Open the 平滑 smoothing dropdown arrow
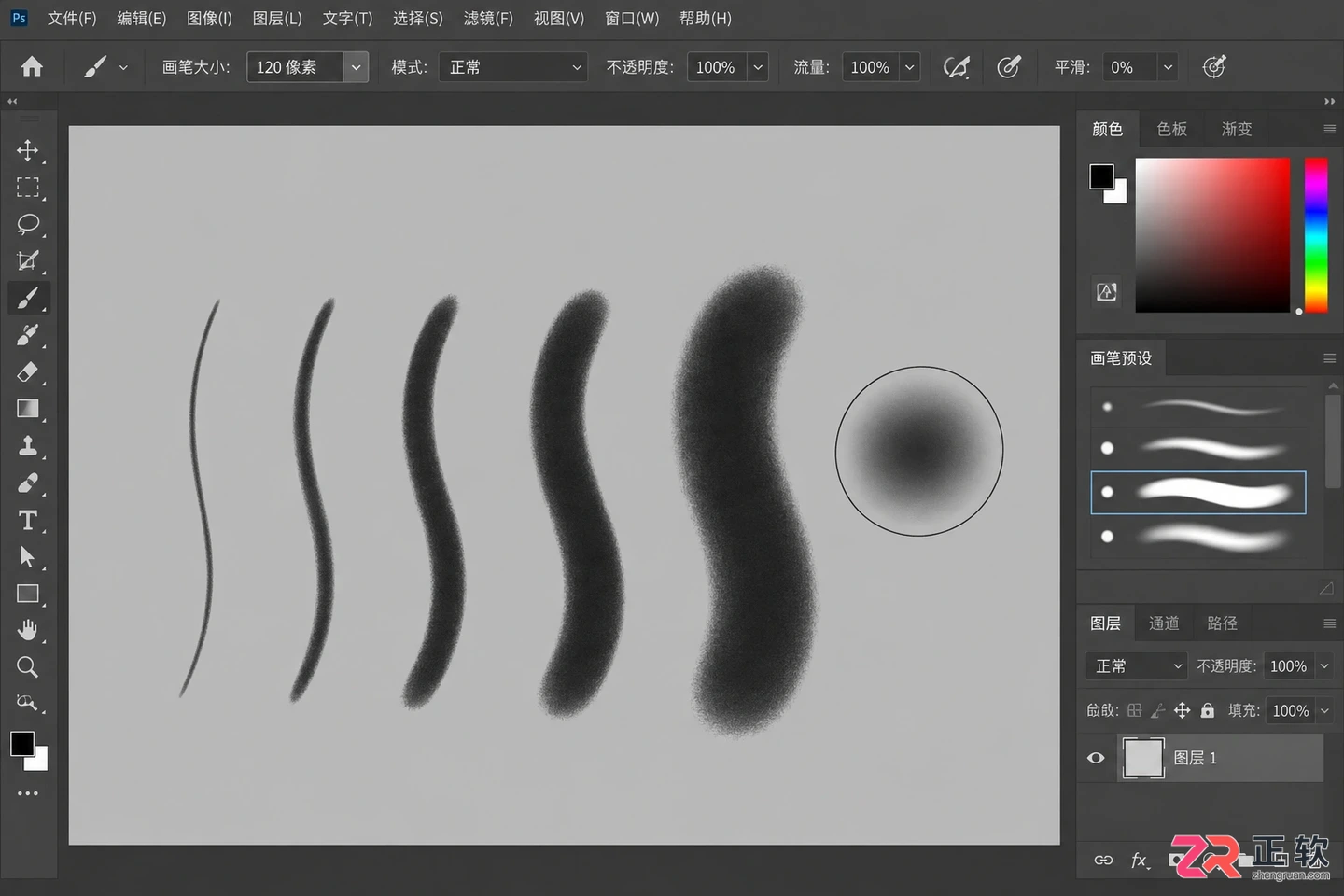Image resolution: width=1344 pixels, height=896 pixels. [1167, 67]
